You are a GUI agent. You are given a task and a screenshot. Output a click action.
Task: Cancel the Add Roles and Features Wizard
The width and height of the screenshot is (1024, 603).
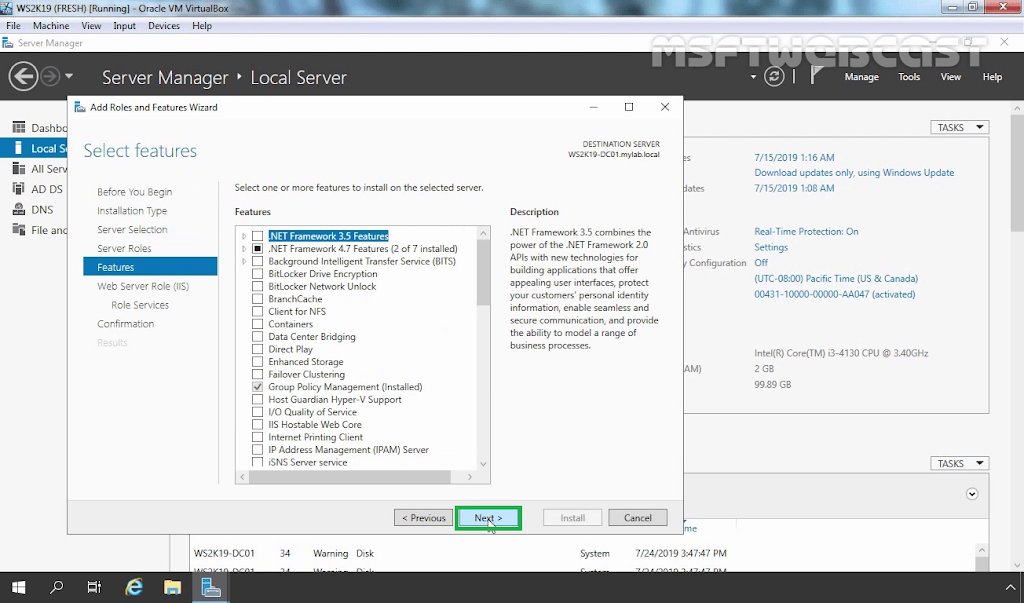click(x=637, y=518)
